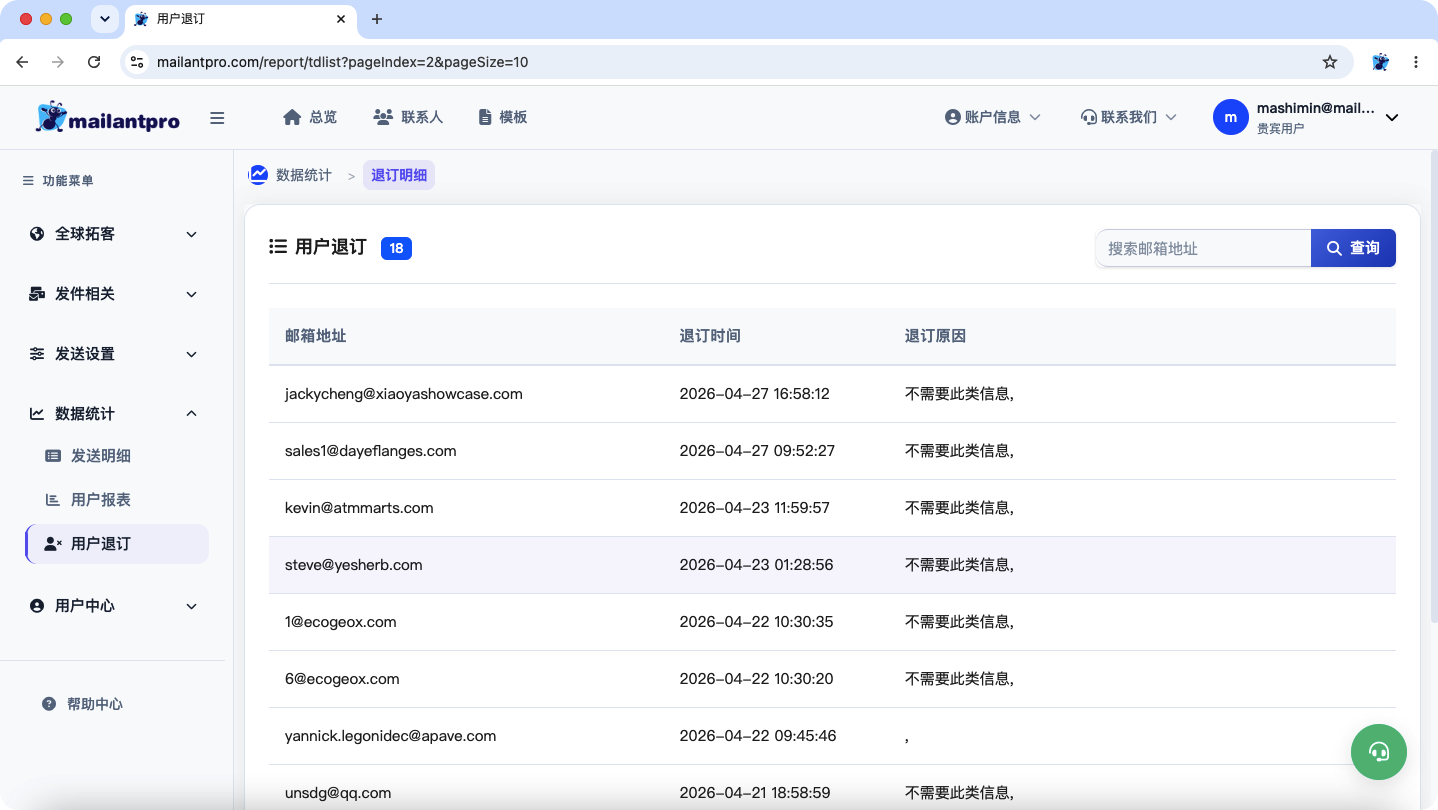1438x810 pixels.
Task: Open the 帮助中心 help link
Action: click(x=95, y=704)
